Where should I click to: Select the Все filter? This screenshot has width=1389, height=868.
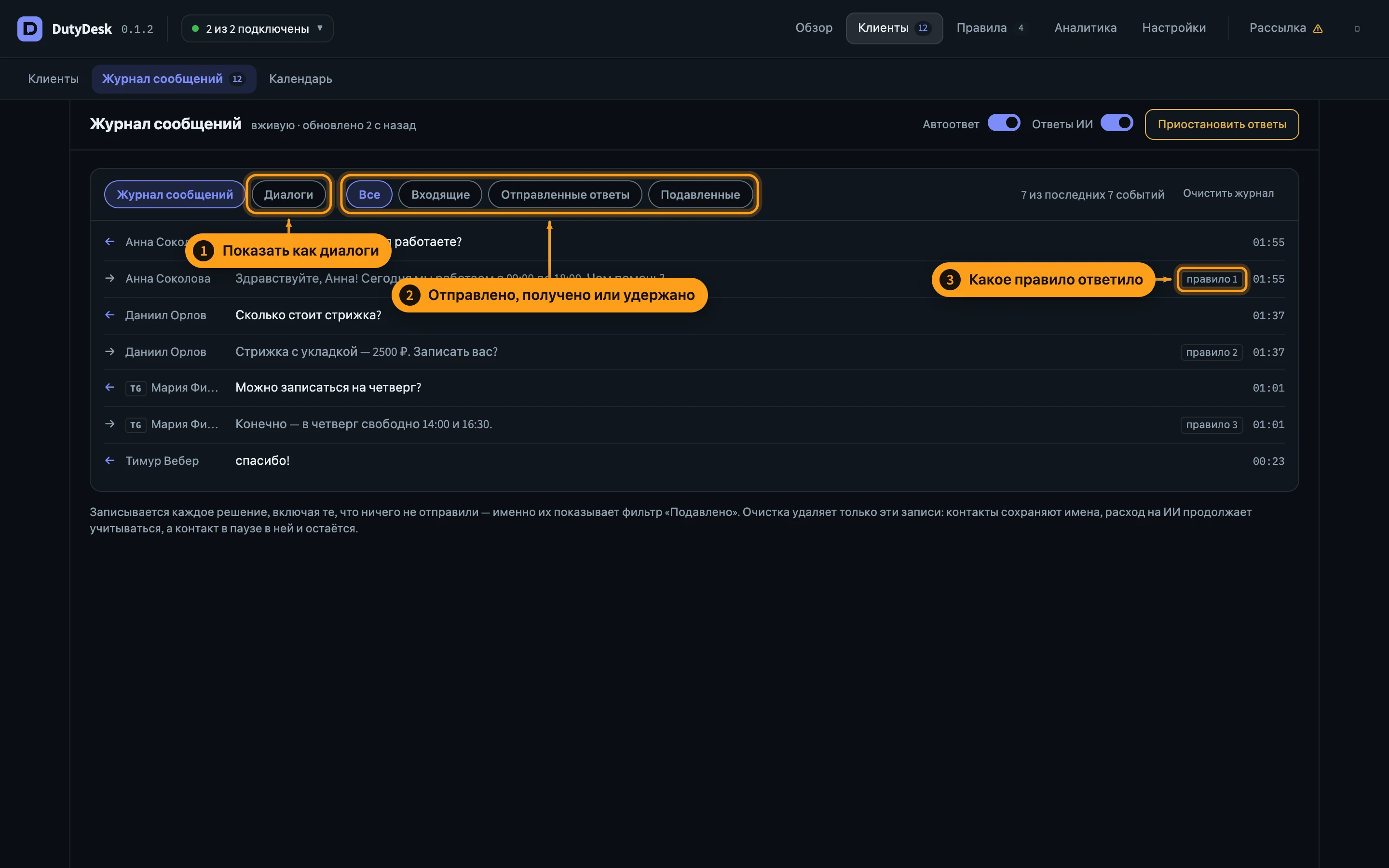pos(369,195)
